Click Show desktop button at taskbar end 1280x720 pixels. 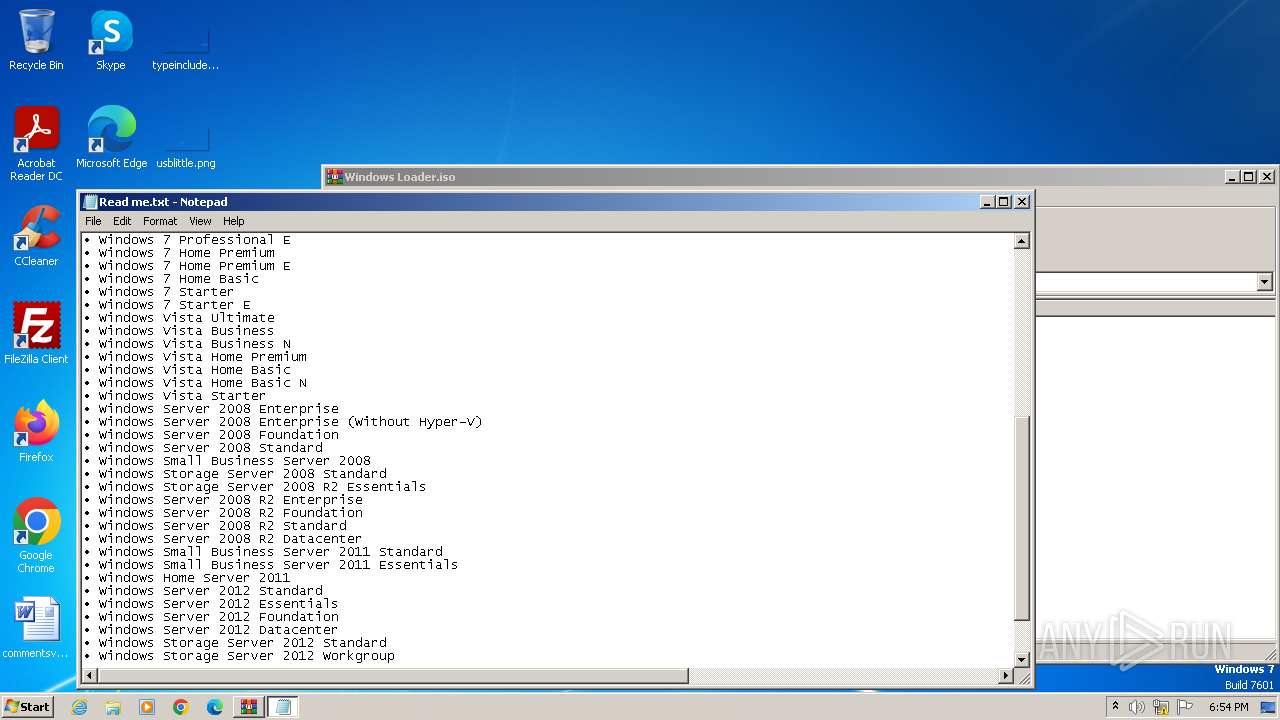tap(1269, 707)
